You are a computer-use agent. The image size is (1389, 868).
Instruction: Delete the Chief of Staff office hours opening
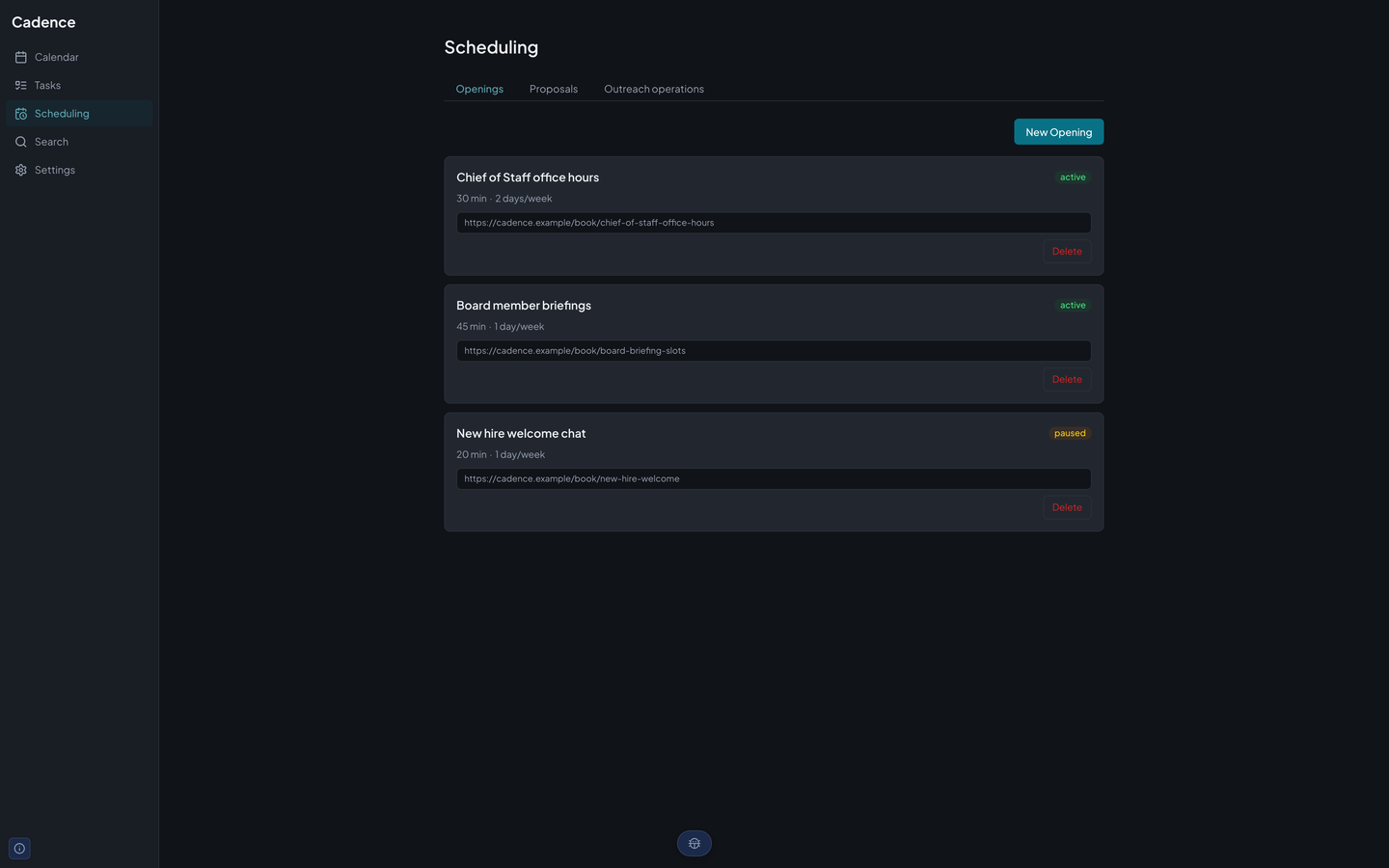pyautogui.click(x=1067, y=251)
